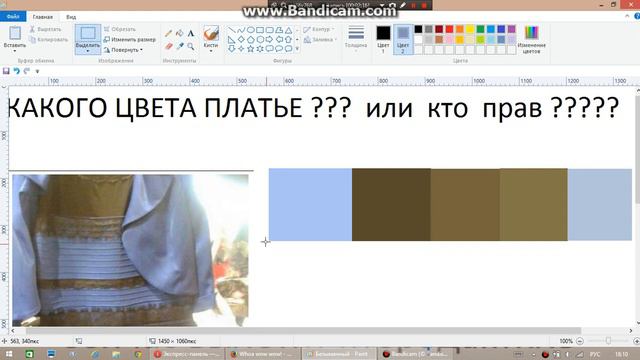Select the Fill with color bucket tool
The image size is (640, 360).
tap(180, 33)
